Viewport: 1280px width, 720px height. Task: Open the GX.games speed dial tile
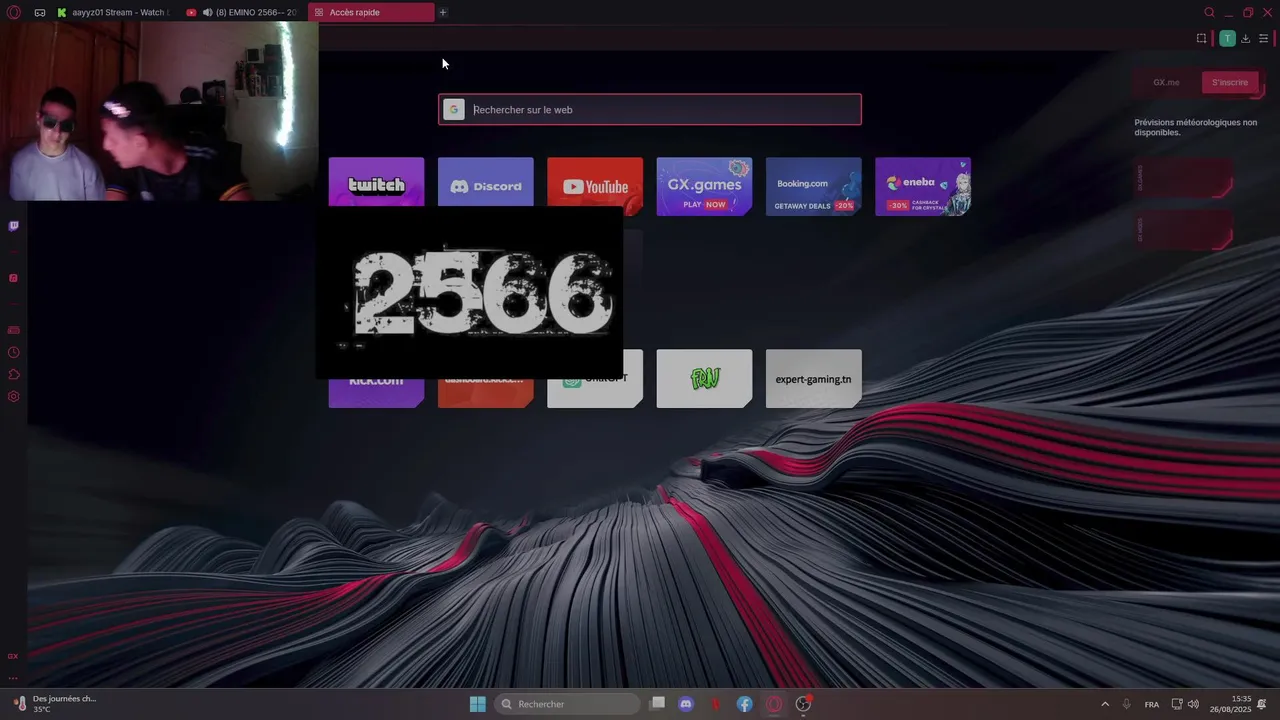tap(704, 186)
